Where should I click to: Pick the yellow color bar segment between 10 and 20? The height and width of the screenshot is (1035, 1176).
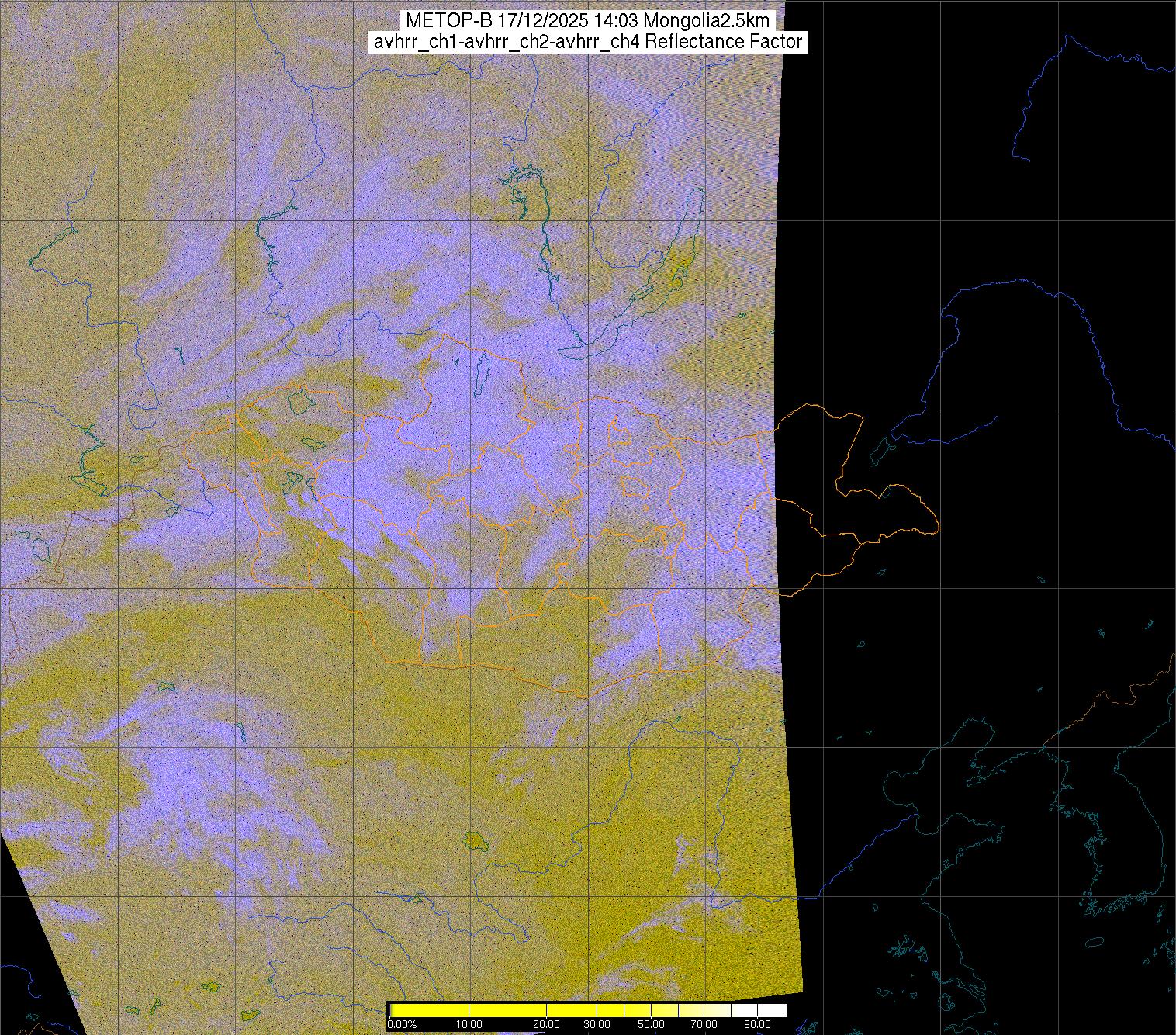point(508,1010)
